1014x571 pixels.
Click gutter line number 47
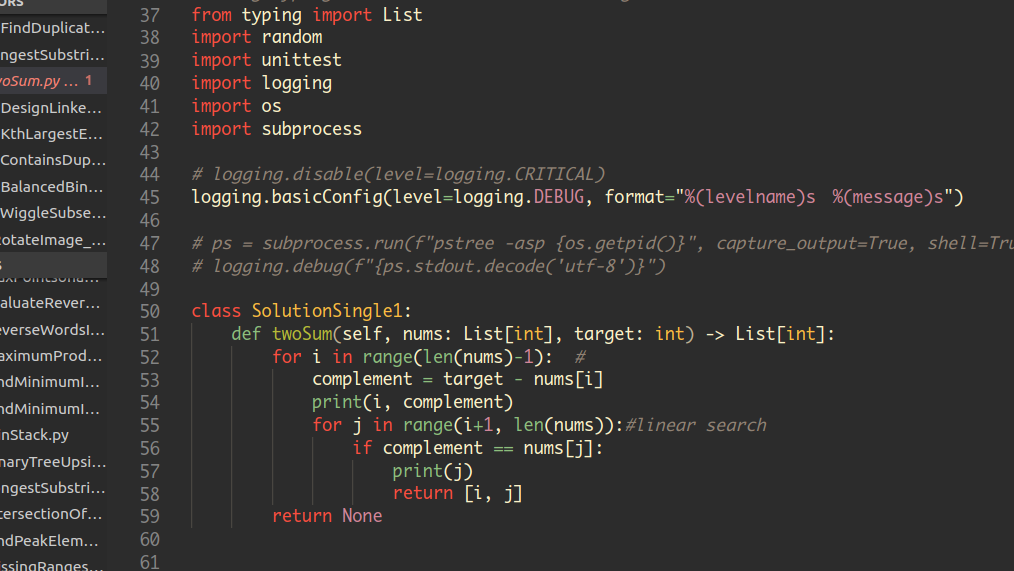click(x=150, y=243)
